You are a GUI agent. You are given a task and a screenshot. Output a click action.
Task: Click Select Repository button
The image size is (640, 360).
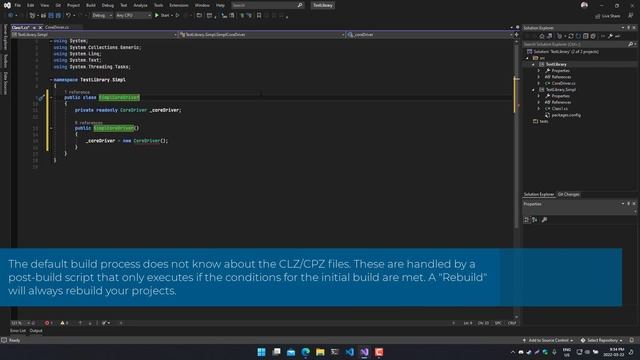point(602,340)
